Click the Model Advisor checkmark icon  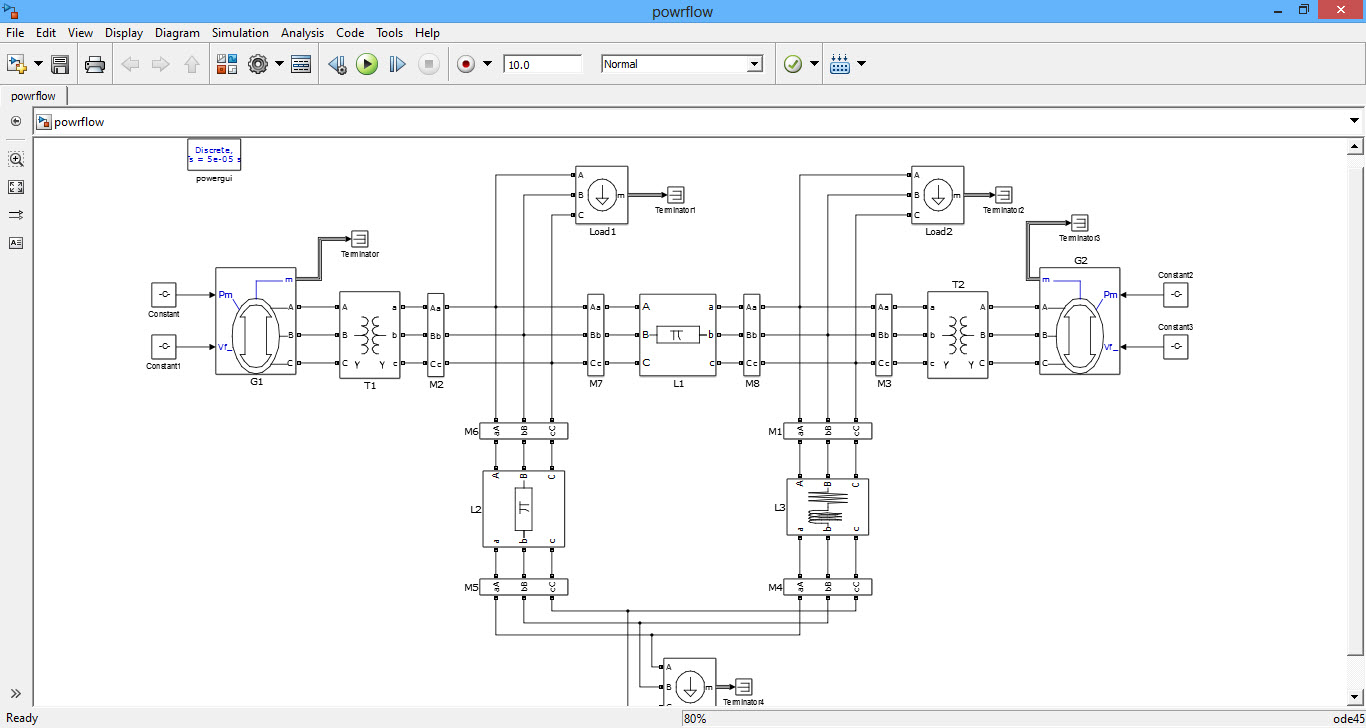coord(793,64)
